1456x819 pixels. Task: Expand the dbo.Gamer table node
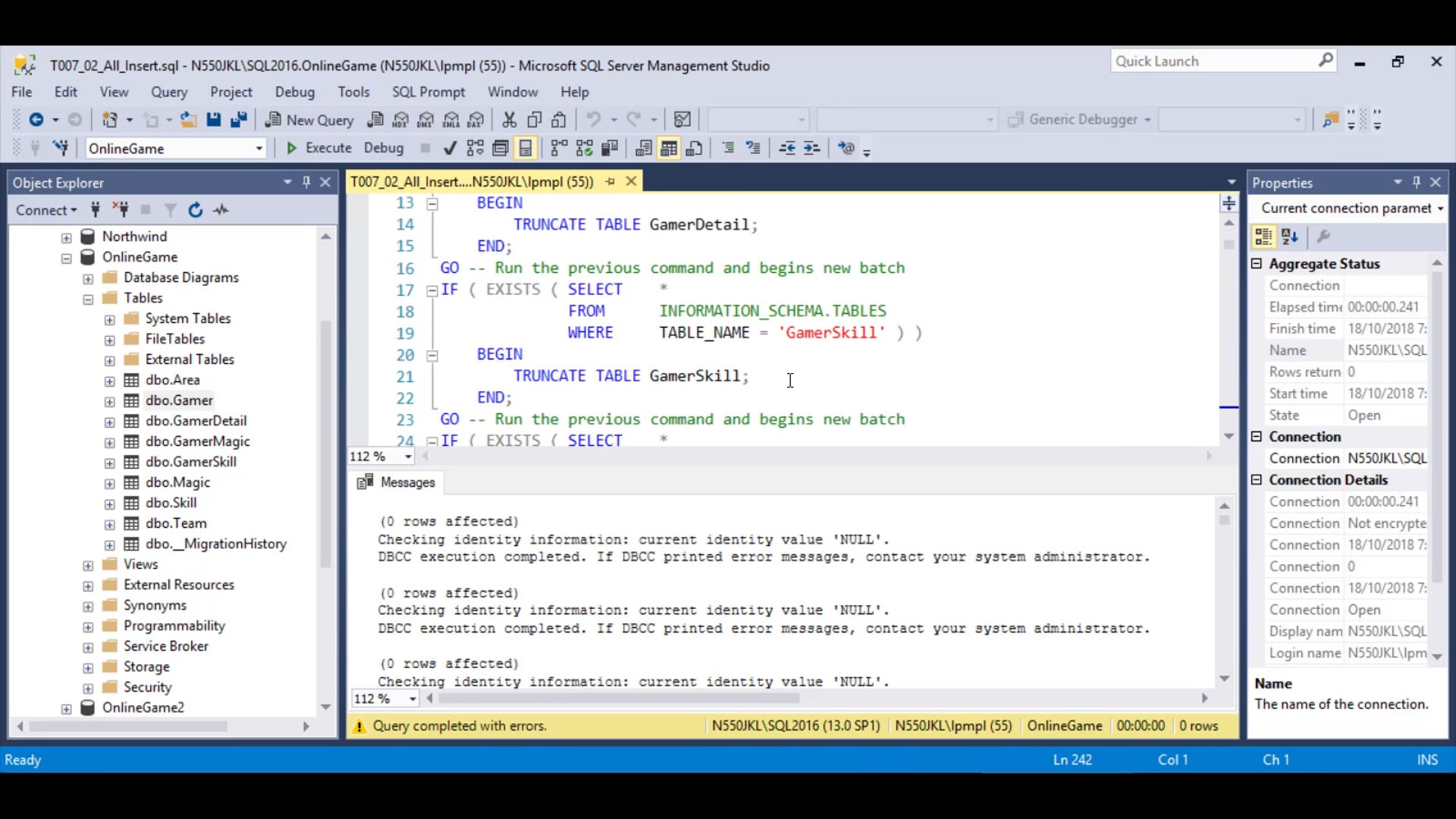click(x=110, y=401)
